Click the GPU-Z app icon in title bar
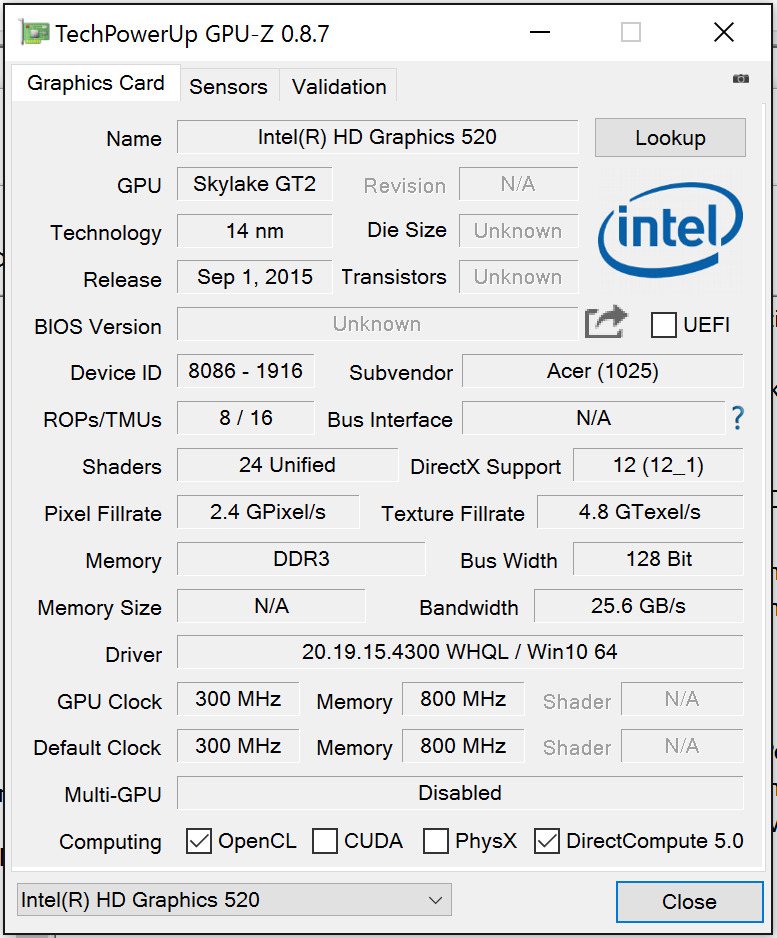 [35, 33]
